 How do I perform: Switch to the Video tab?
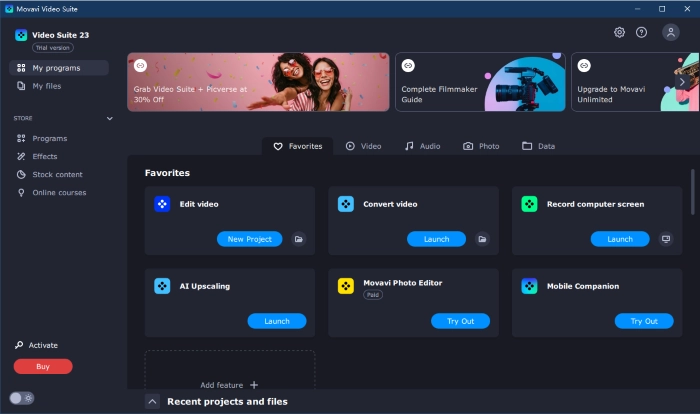point(364,146)
